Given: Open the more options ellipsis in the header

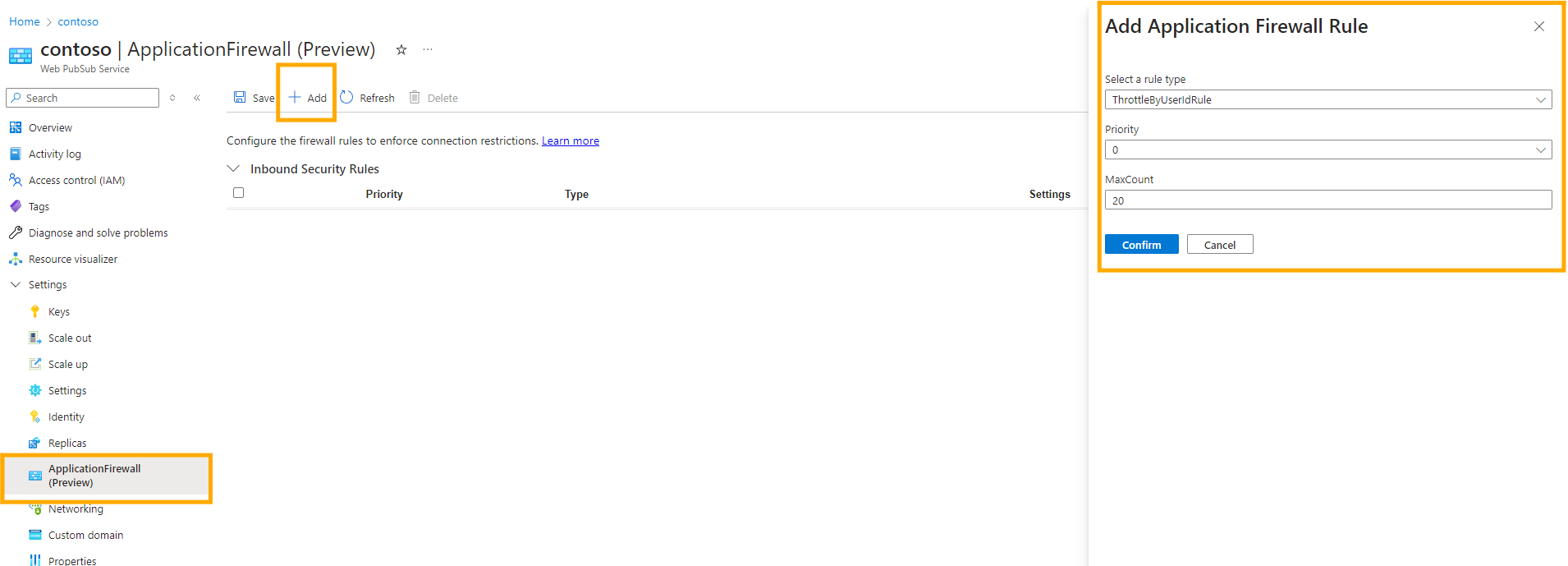Looking at the screenshot, I should (428, 49).
